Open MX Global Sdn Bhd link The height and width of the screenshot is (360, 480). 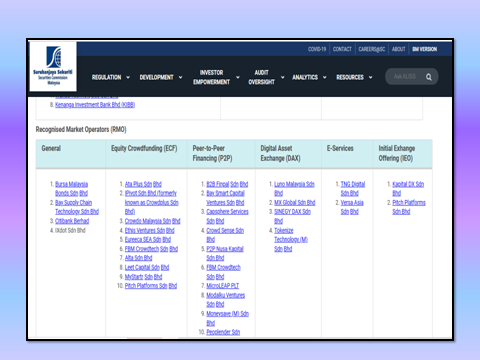[x=295, y=202]
